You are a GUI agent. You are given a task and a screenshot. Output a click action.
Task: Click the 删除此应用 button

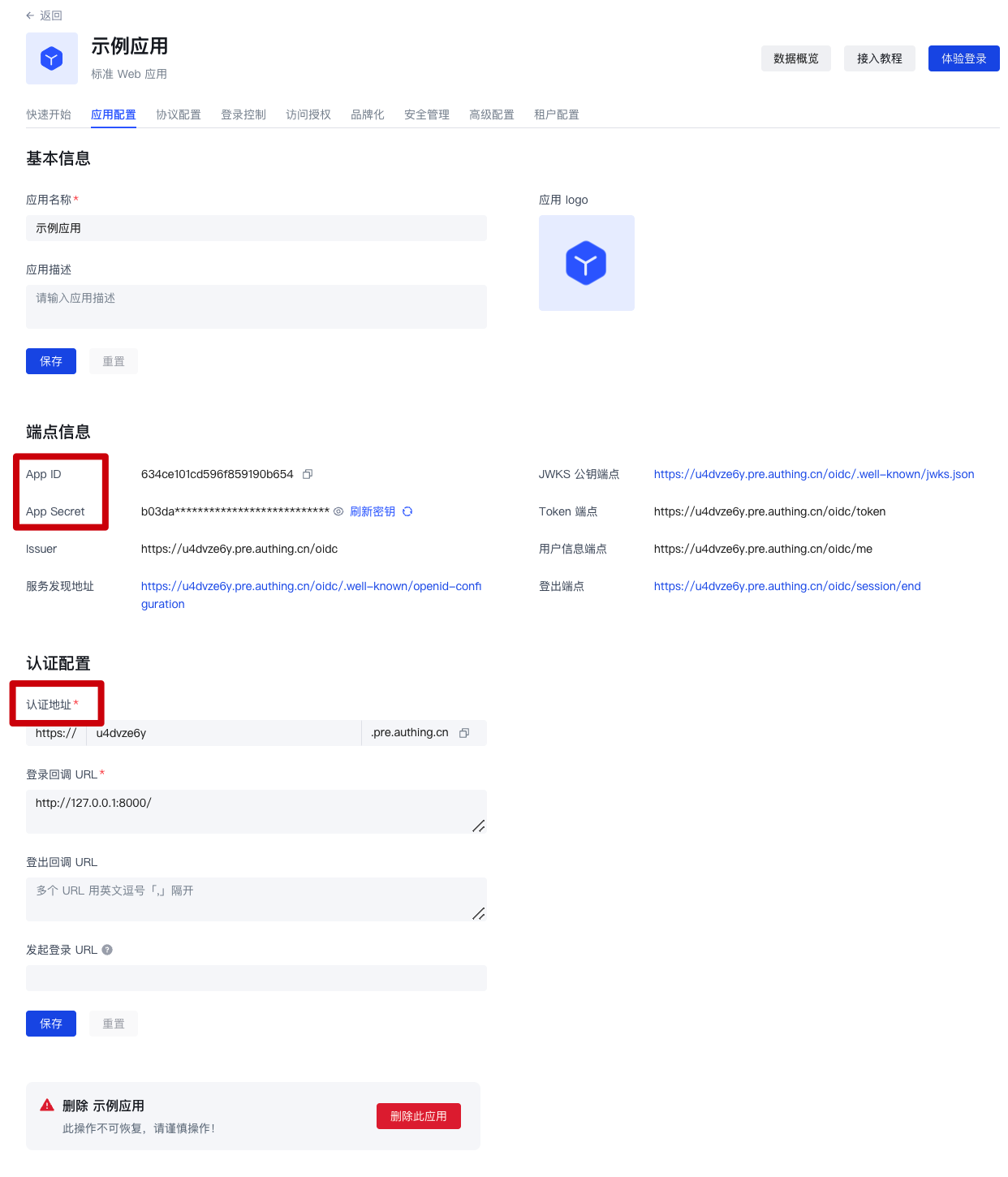(x=418, y=1116)
